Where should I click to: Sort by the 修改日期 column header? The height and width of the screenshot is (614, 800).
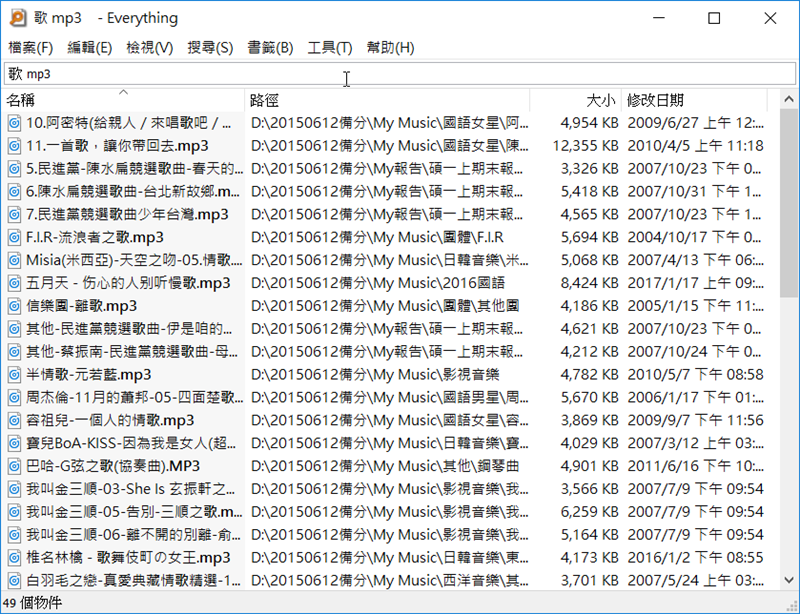pos(694,100)
